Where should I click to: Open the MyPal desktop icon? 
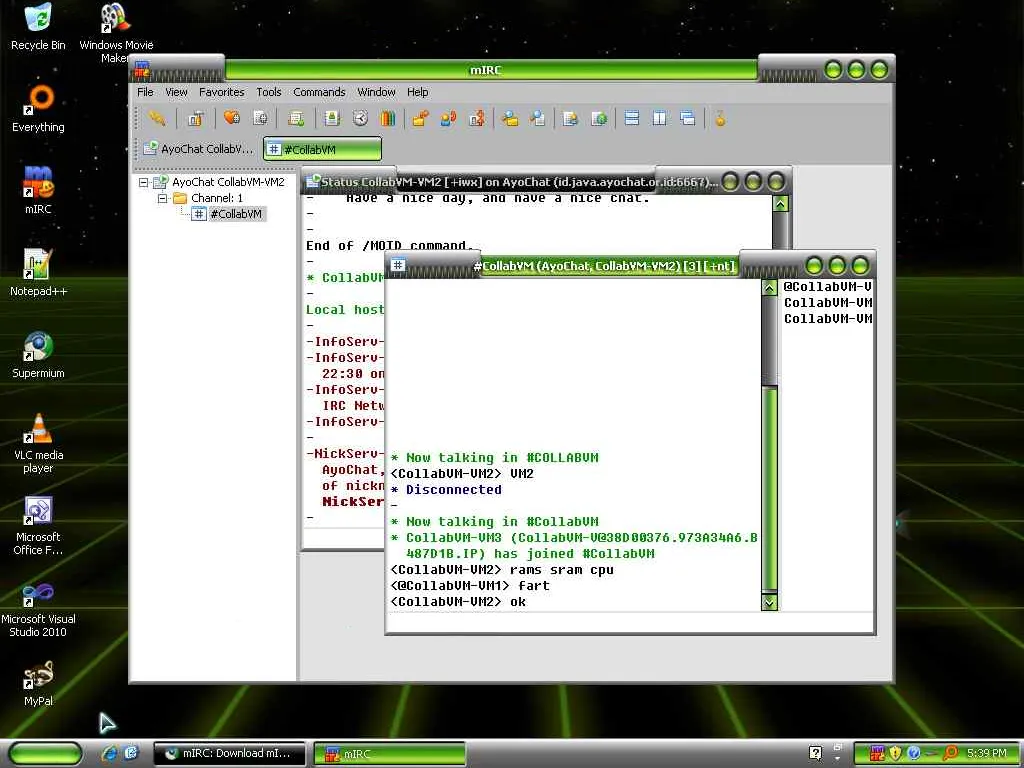tap(38, 683)
